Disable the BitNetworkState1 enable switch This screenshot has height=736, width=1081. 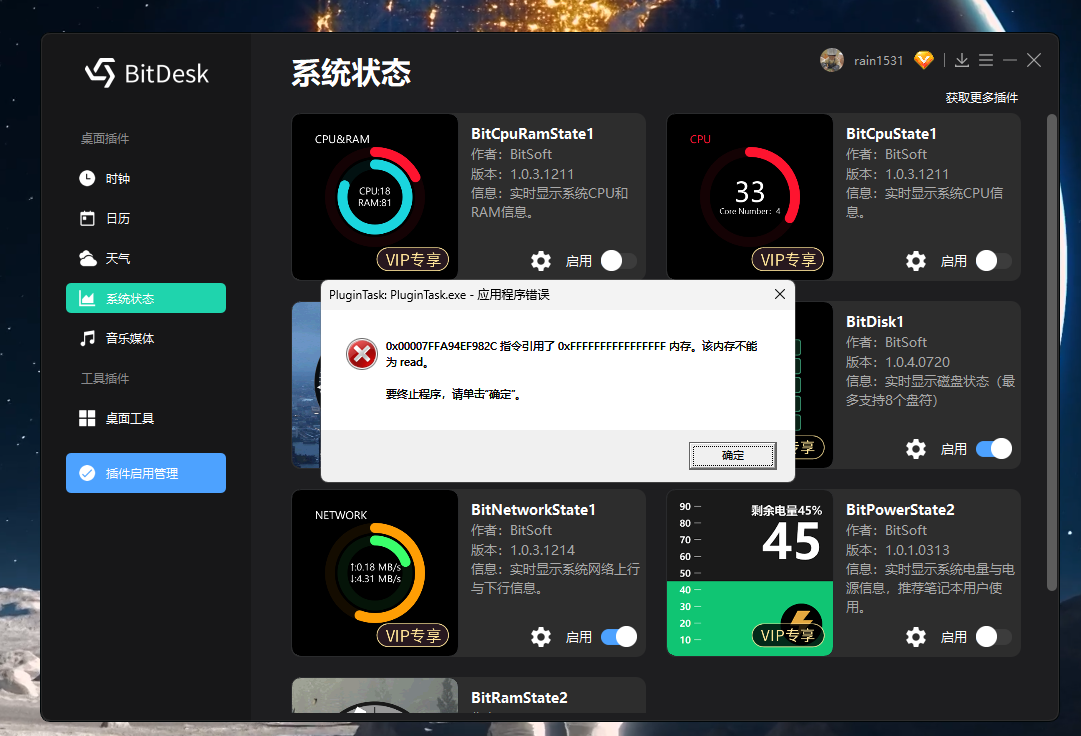[618, 637]
